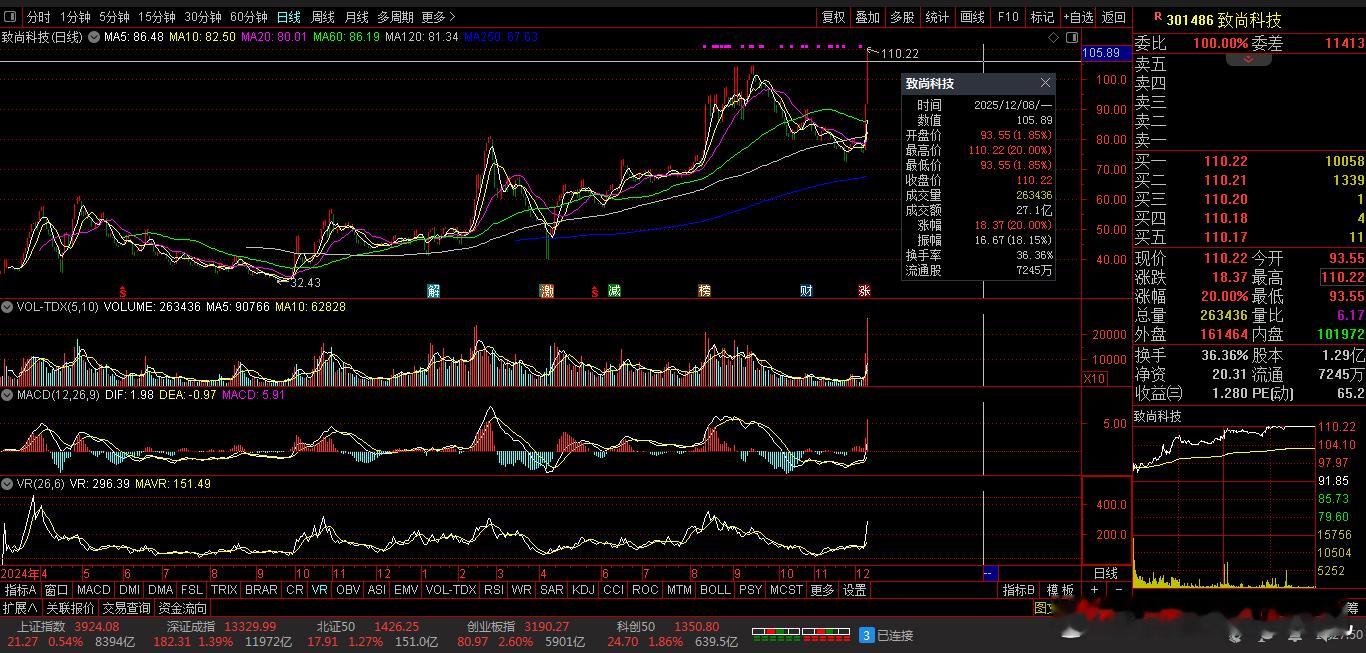Screen dimensions: 1366x653
Task: Switch to the 交易查询 tab
Action: [126, 608]
